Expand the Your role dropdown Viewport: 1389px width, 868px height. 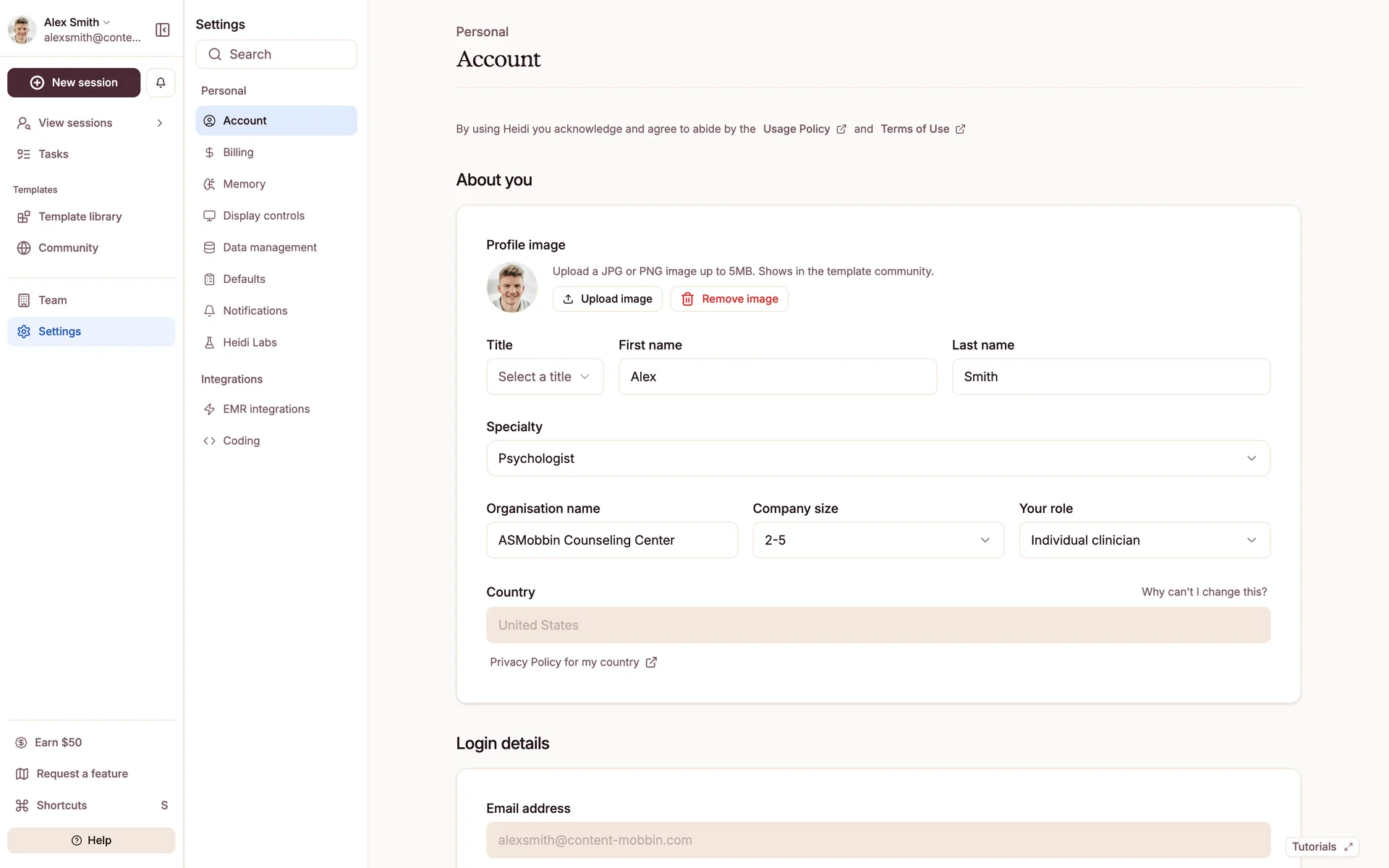(1144, 540)
